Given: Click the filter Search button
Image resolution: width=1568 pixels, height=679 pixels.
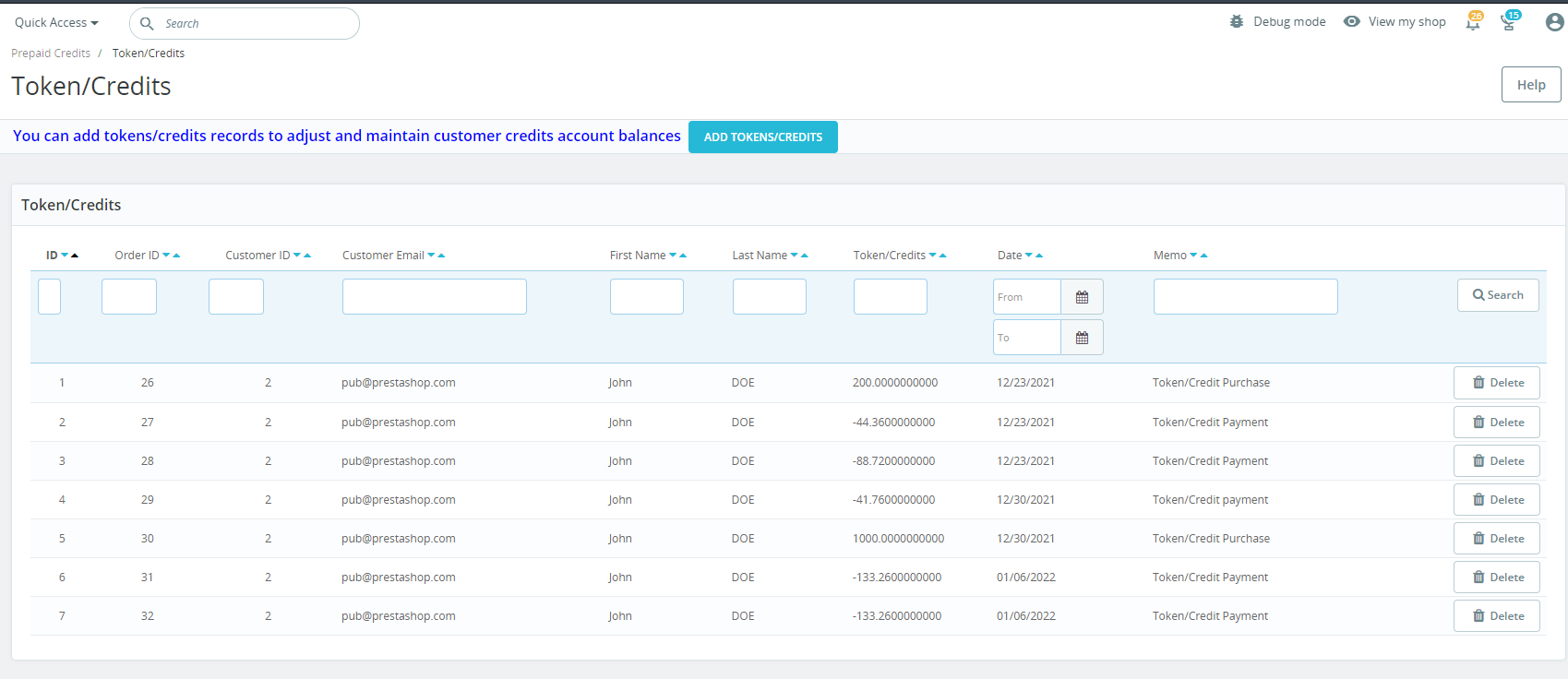Looking at the screenshot, I should point(1498,295).
